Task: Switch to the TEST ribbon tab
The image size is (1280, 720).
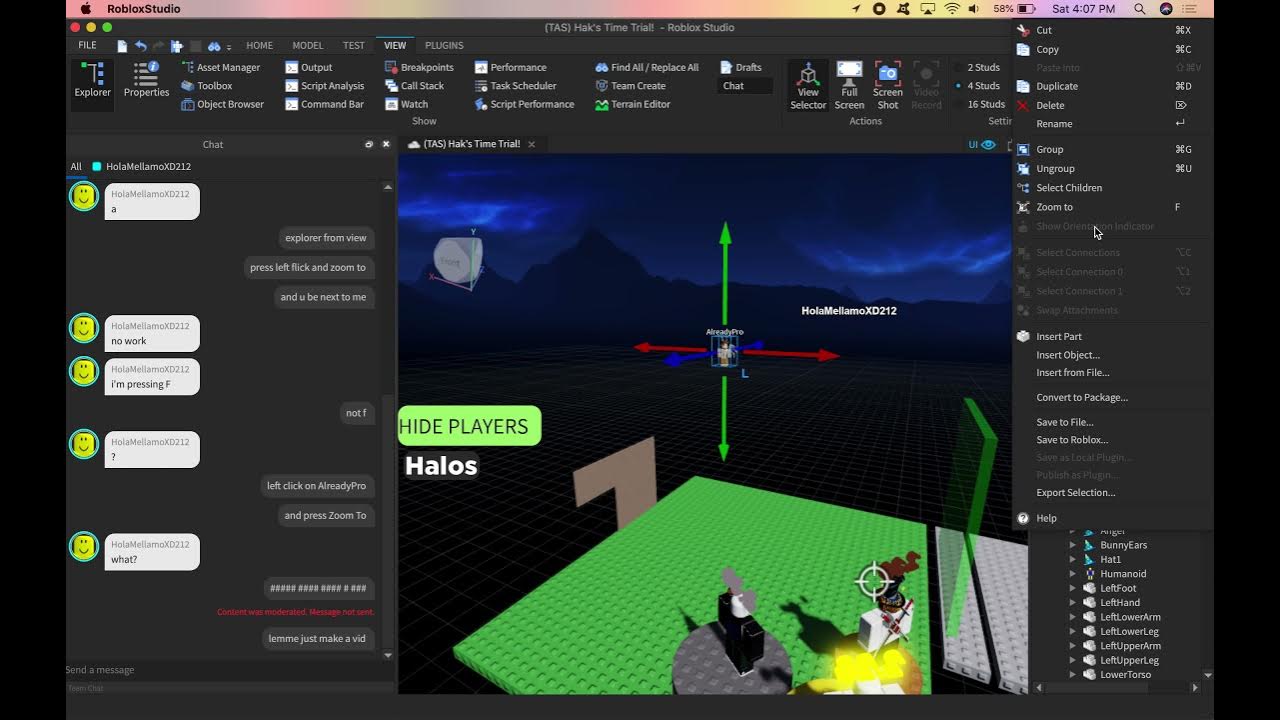Action: pos(353,46)
